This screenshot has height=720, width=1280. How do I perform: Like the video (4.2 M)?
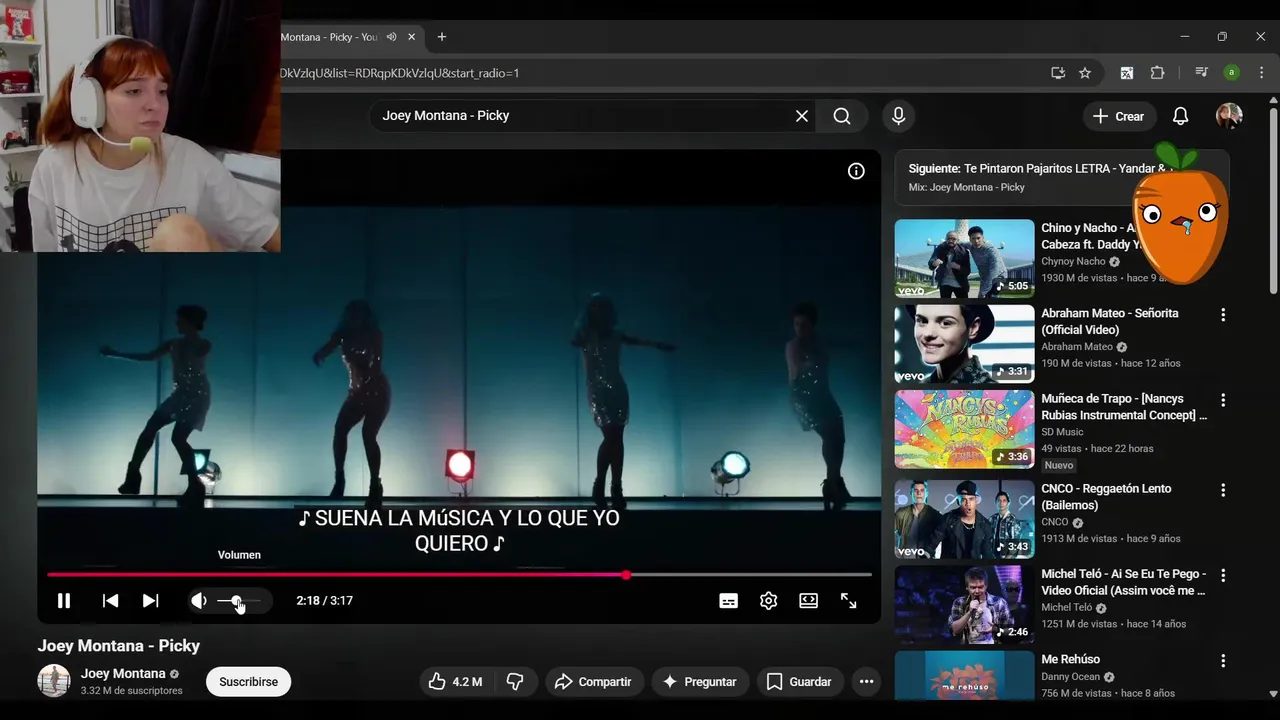point(455,682)
